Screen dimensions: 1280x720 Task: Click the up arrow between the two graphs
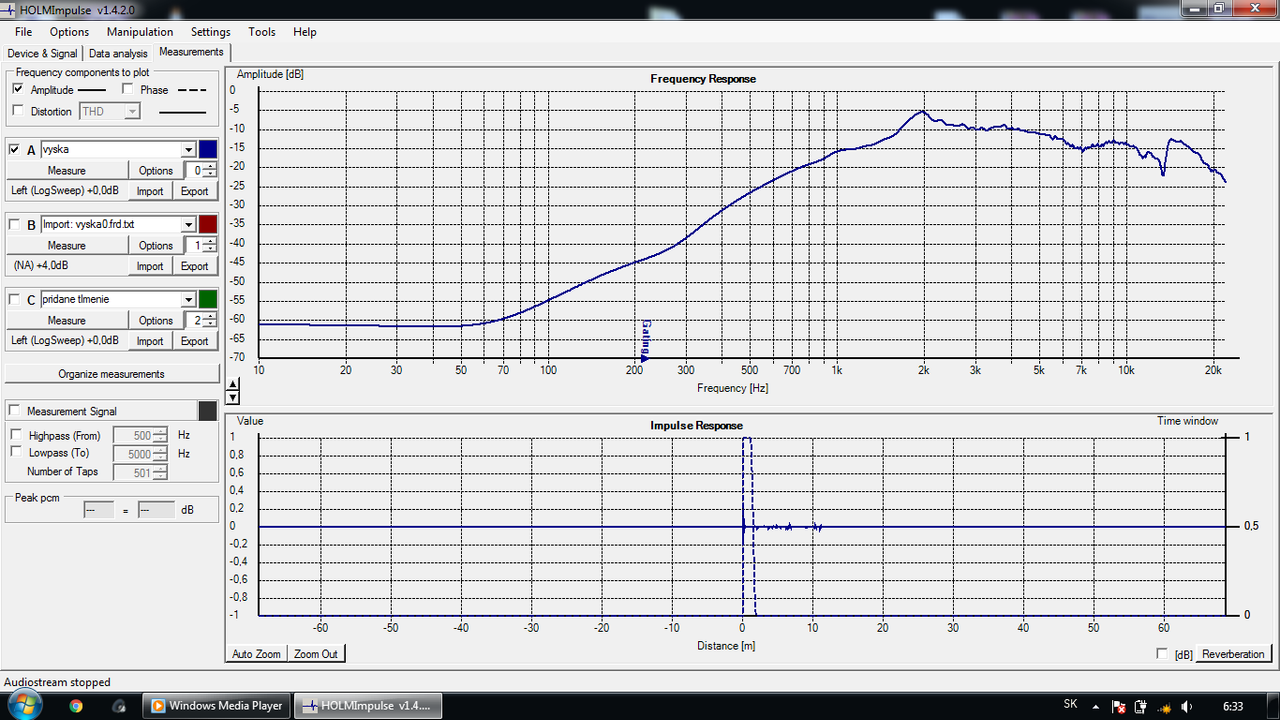[233, 385]
